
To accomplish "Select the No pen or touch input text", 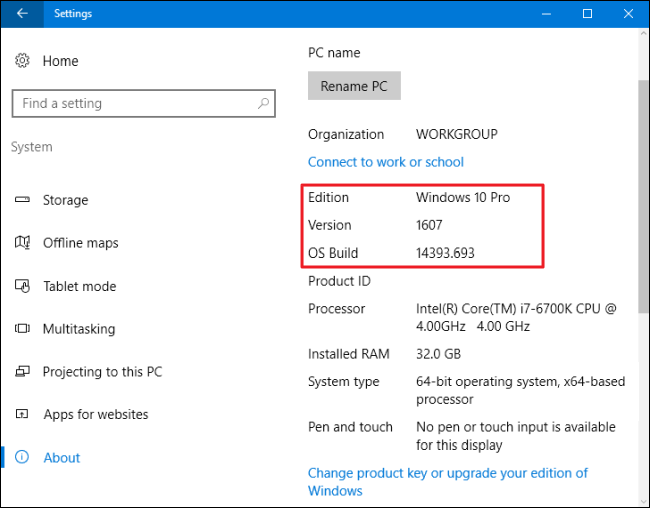I will click(x=516, y=436).
